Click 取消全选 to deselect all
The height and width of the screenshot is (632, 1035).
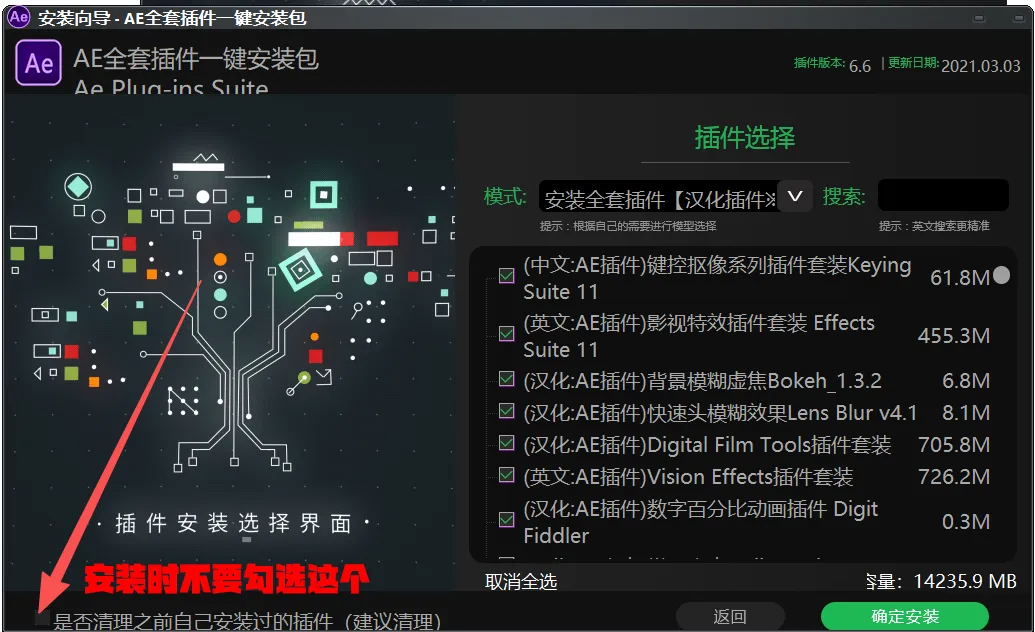tap(521, 582)
